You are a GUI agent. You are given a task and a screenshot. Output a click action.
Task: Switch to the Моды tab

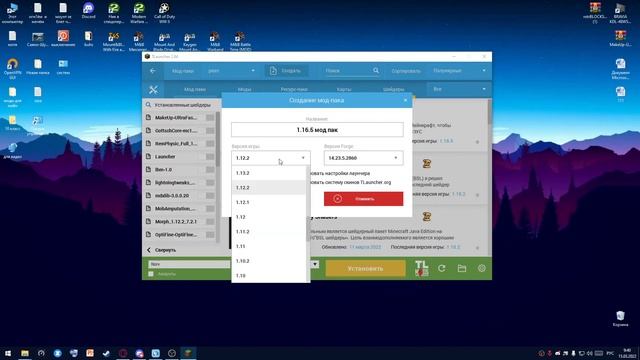click(x=244, y=89)
